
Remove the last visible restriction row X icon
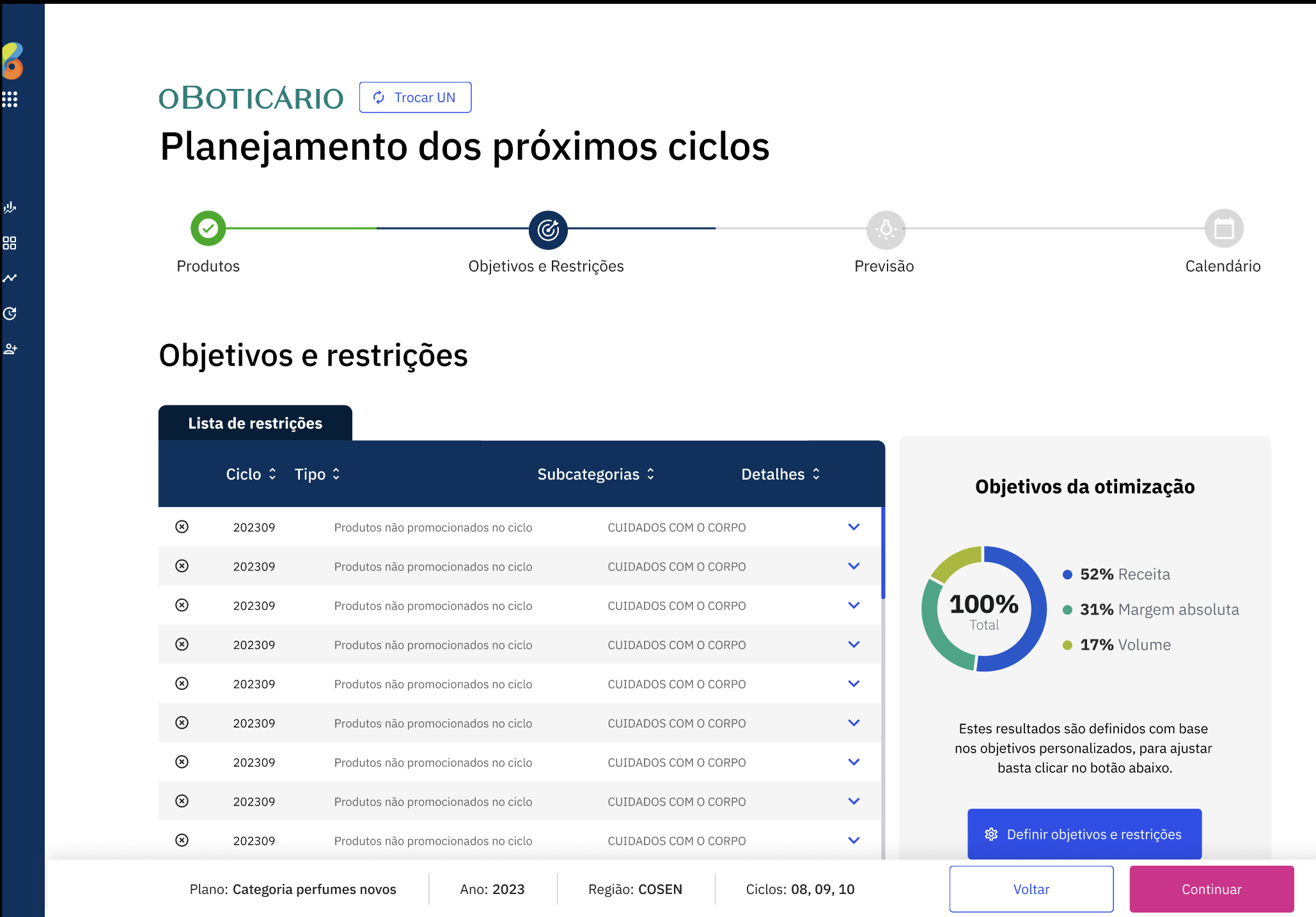coord(182,840)
